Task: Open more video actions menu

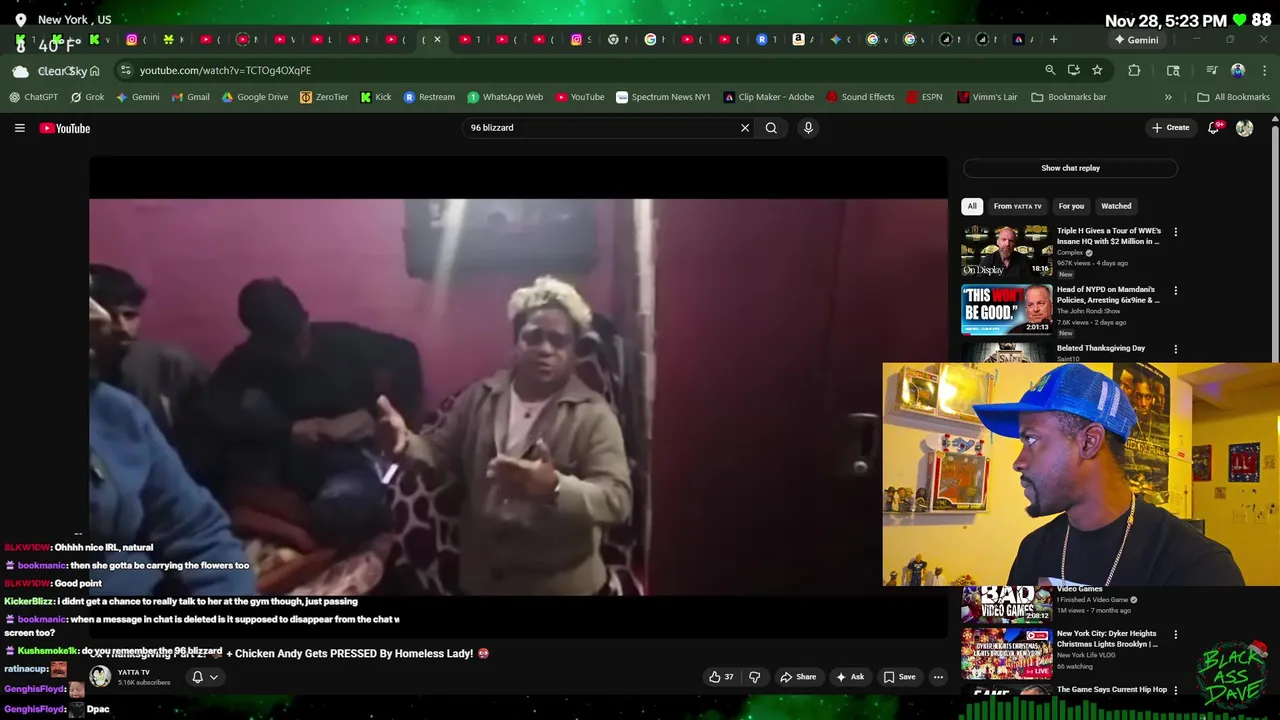Action: [x=938, y=677]
